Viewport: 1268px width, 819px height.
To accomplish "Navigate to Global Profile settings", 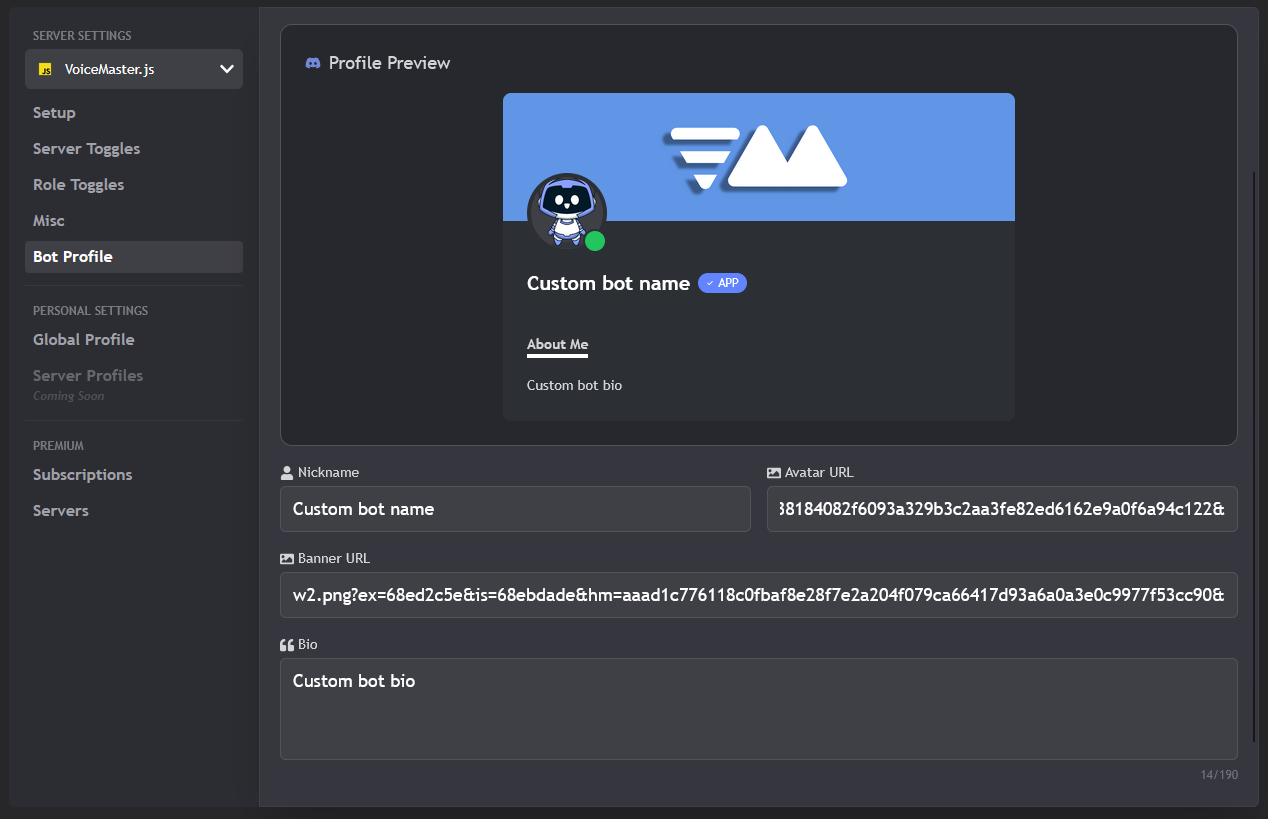I will 84,339.
